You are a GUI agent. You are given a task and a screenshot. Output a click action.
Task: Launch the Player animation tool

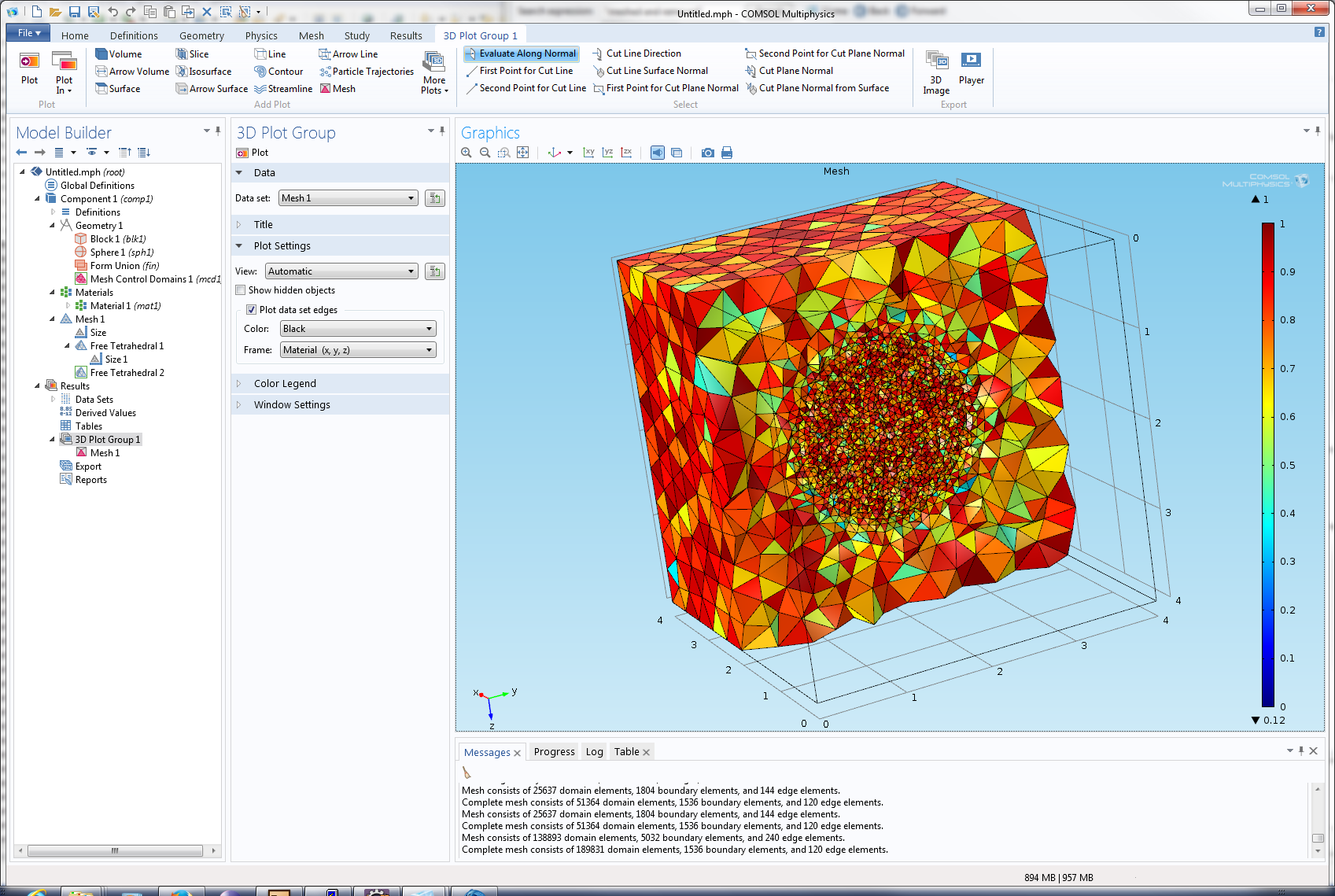click(x=971, y=69)
